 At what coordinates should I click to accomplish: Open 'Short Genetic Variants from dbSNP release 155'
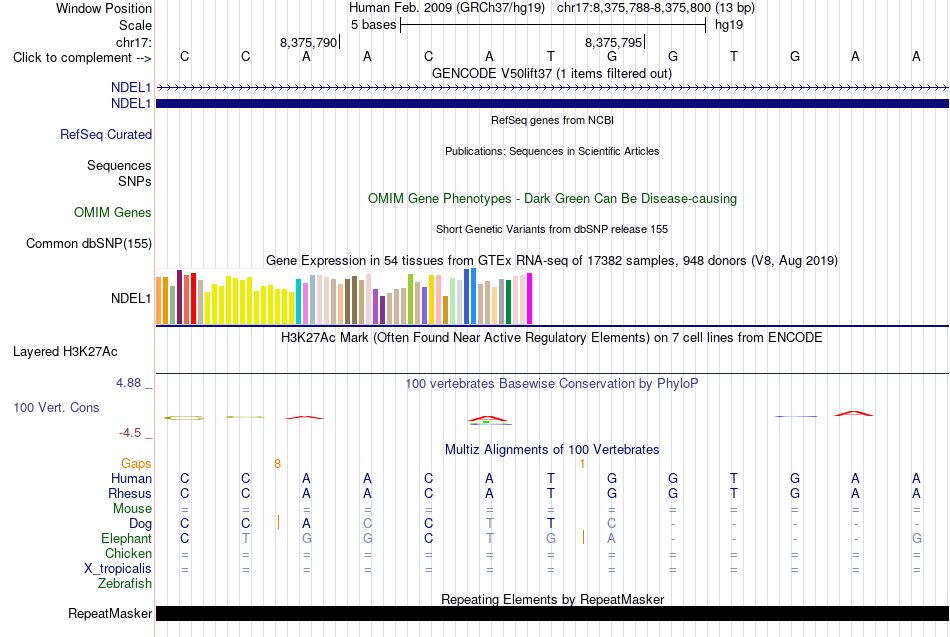pos(552,229)
